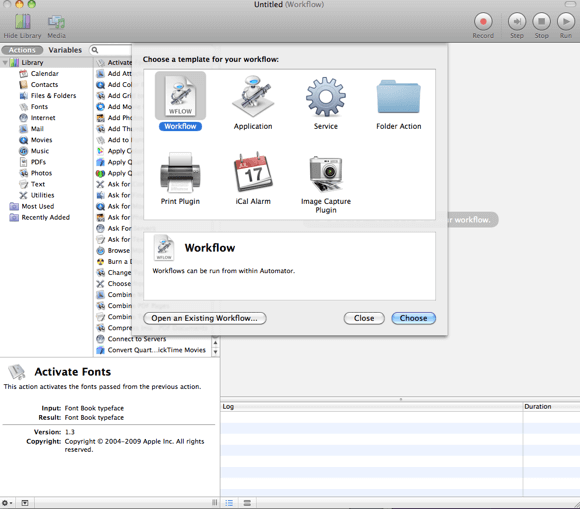Select the iCal Alarm template
Screen dimensions: 580x509
pyautogui.click(x=253, y=172)
